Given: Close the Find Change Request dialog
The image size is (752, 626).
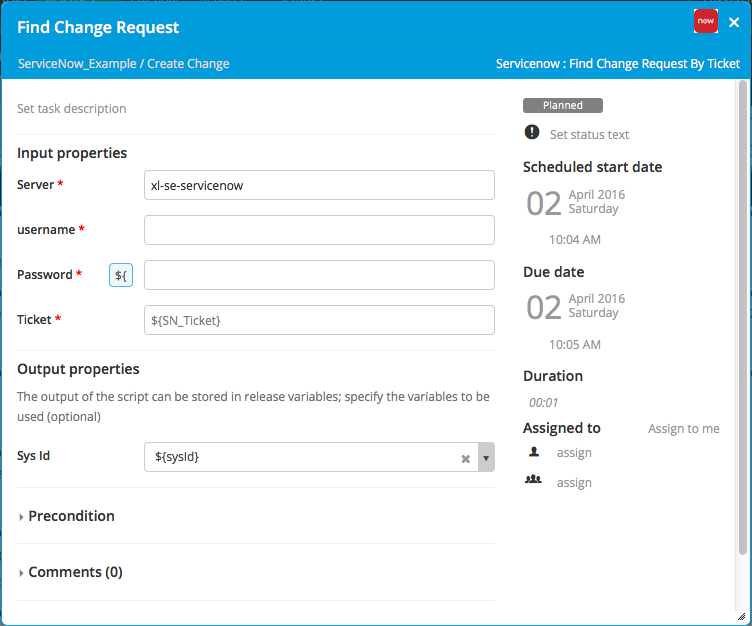Looking at the screenshot, I should (734, 22).
